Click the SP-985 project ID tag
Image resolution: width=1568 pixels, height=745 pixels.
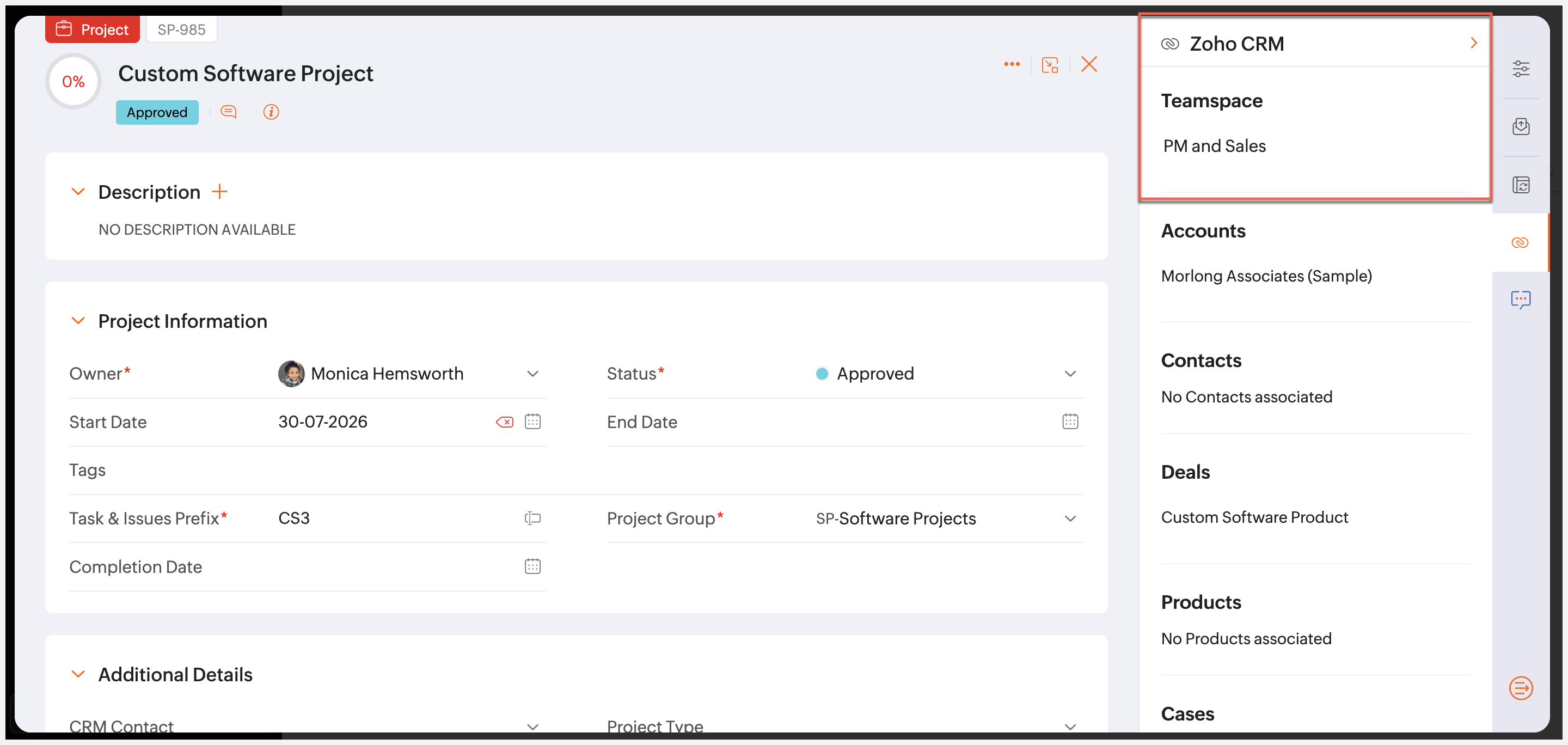[x=181, y=29]
